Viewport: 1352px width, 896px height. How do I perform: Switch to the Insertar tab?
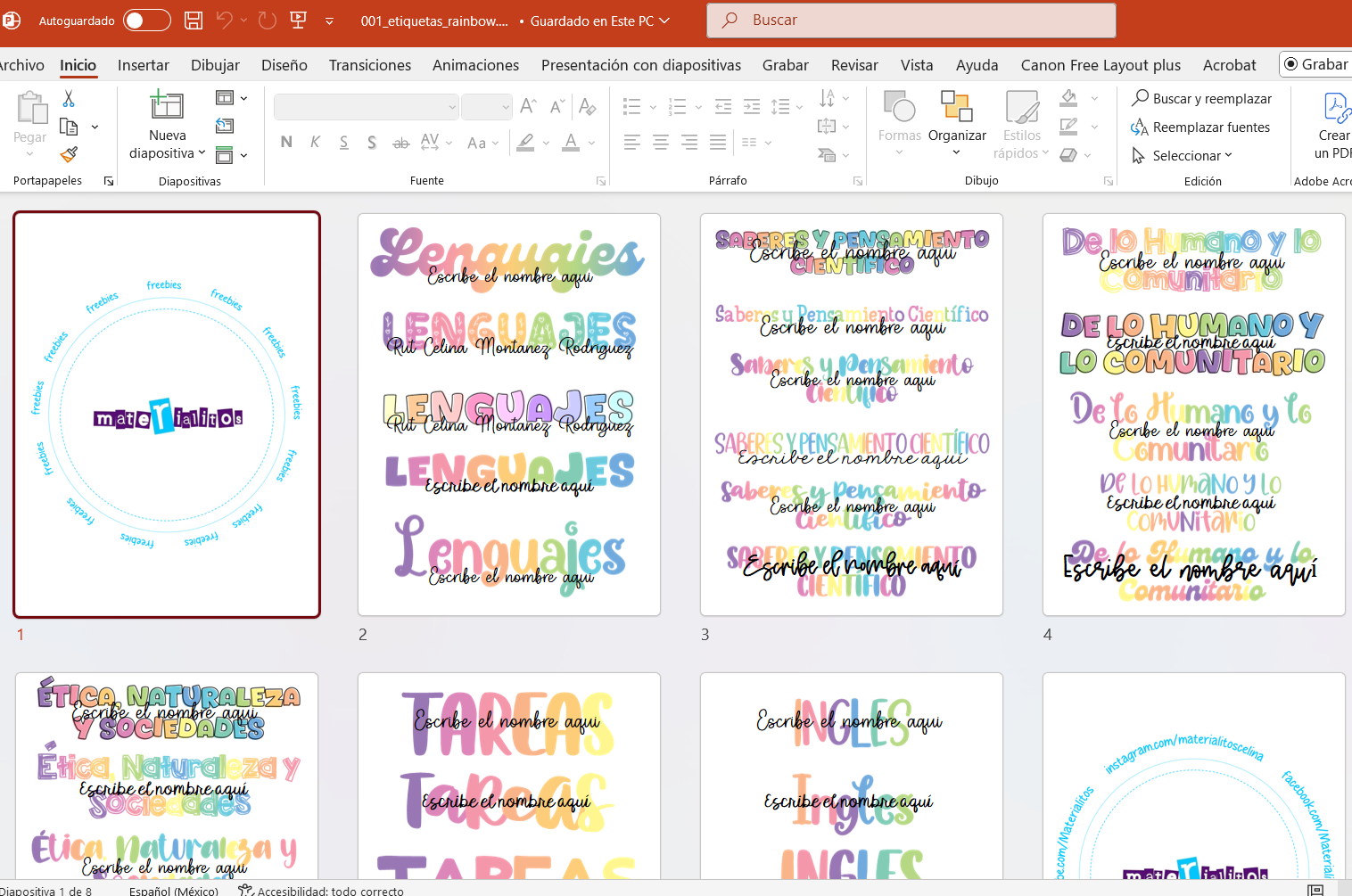point(144,65)
